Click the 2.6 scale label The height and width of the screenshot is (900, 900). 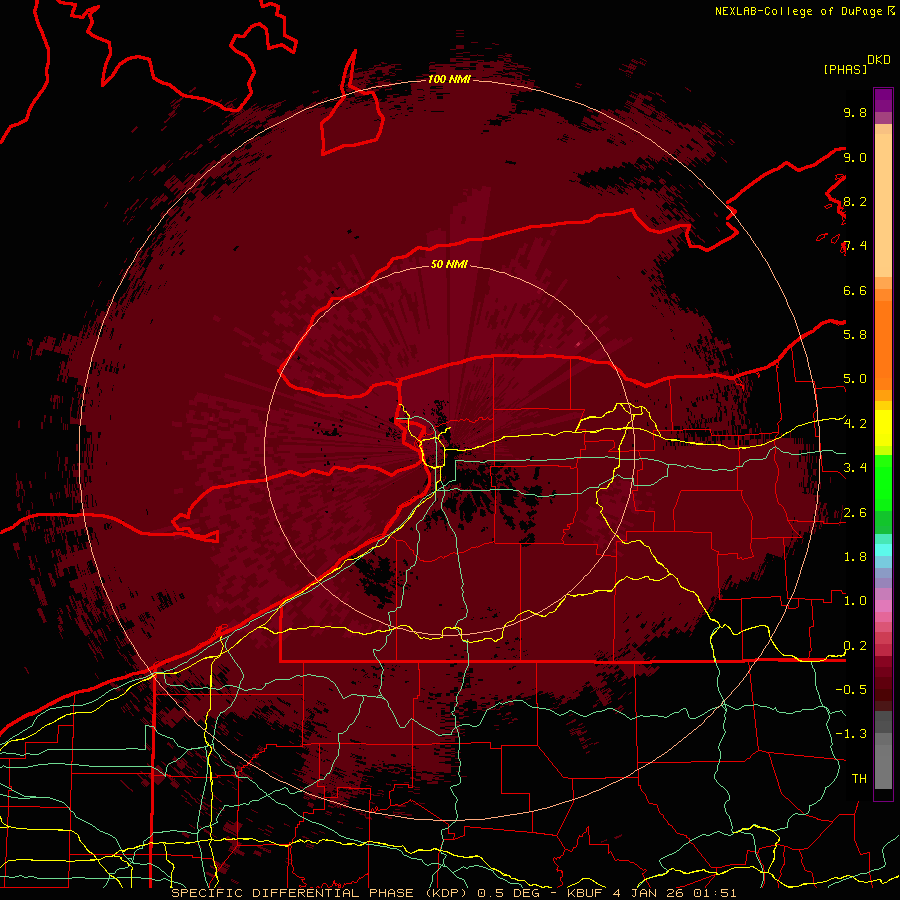point(855,513)
